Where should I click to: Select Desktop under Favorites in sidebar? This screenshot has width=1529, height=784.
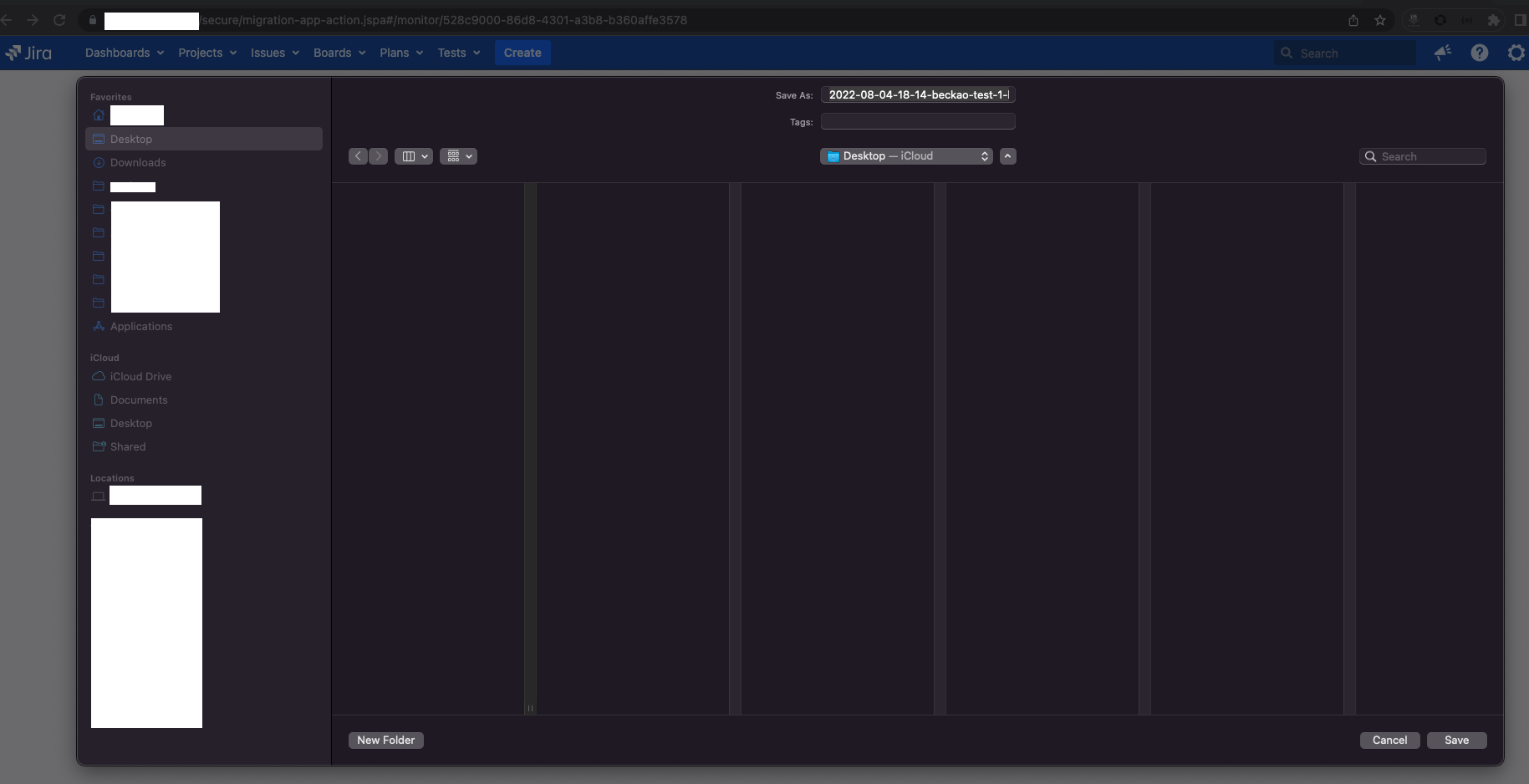pos(204,139)
